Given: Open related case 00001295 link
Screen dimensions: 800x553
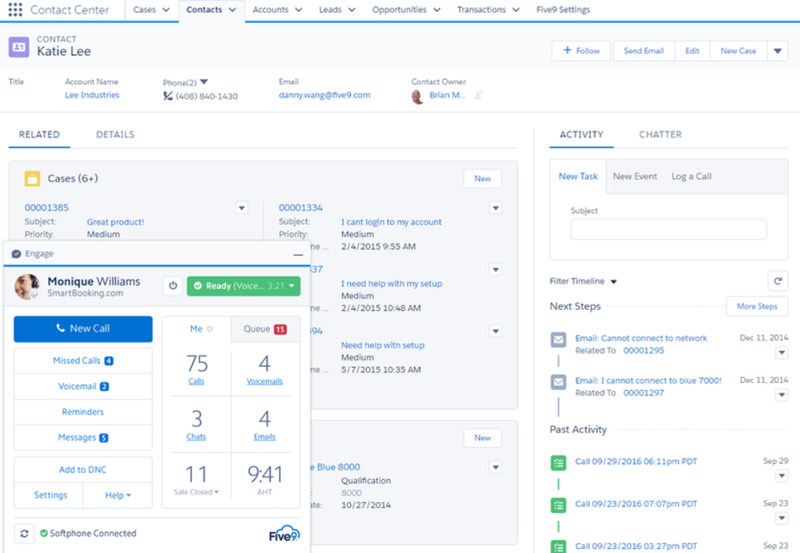Looking at the screenshot, I should point(643,351).
